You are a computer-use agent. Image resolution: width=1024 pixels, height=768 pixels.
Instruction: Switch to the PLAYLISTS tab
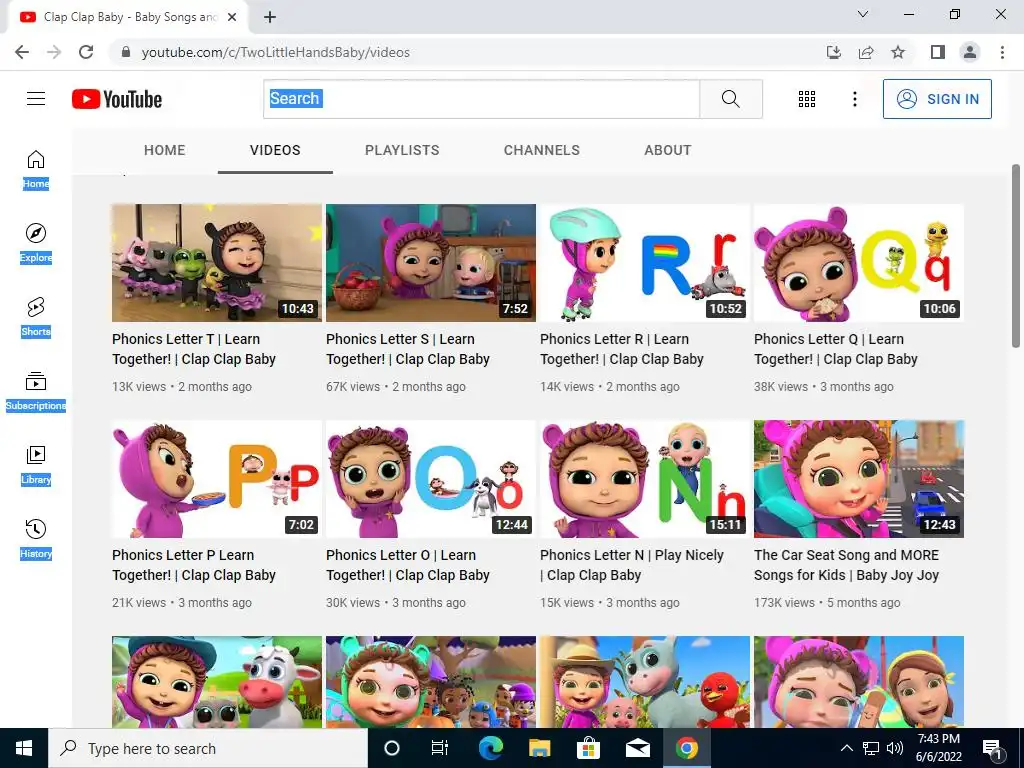pos(402,150)
